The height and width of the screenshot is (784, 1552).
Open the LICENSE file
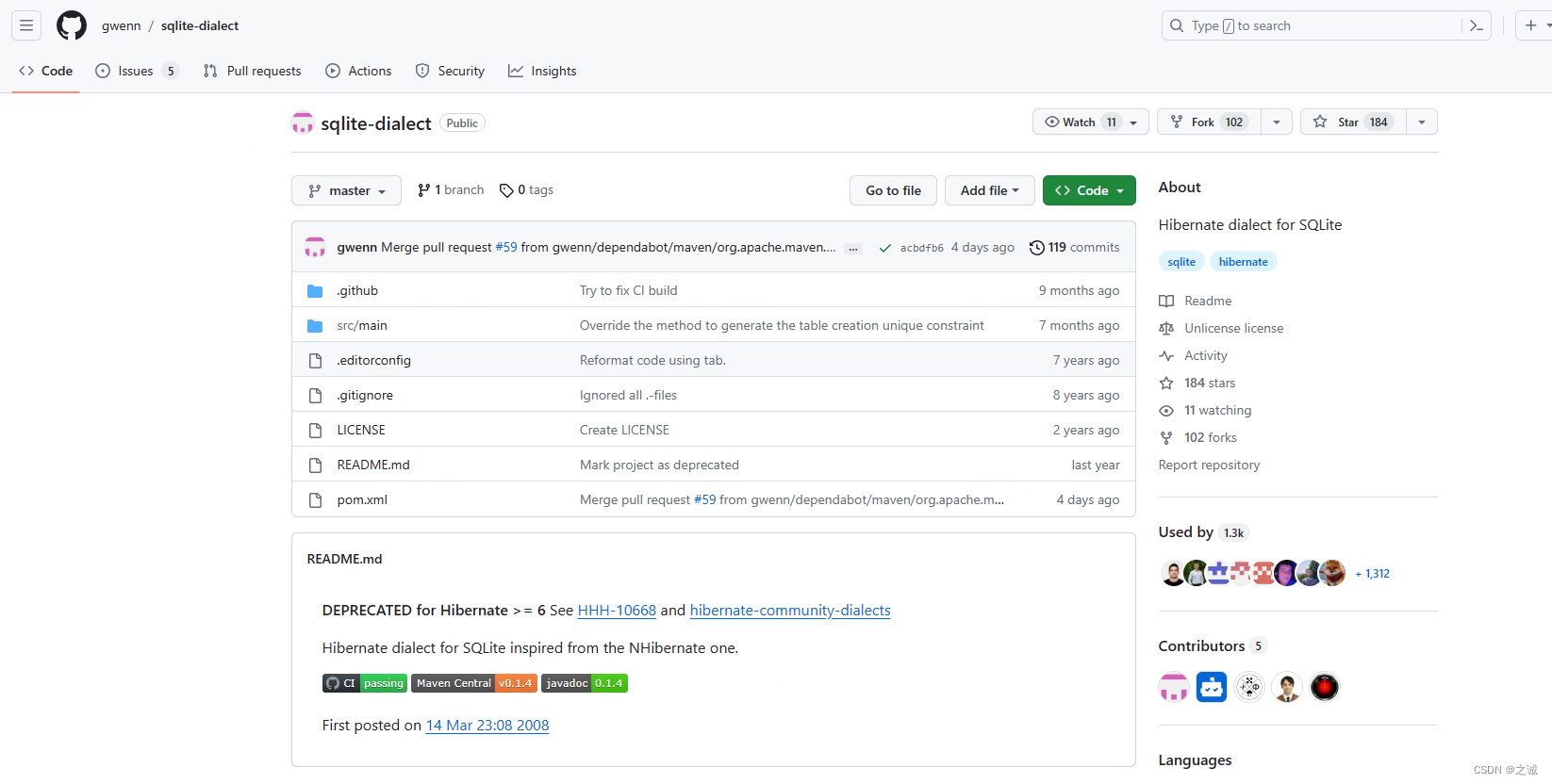click(x=361, y=431)
